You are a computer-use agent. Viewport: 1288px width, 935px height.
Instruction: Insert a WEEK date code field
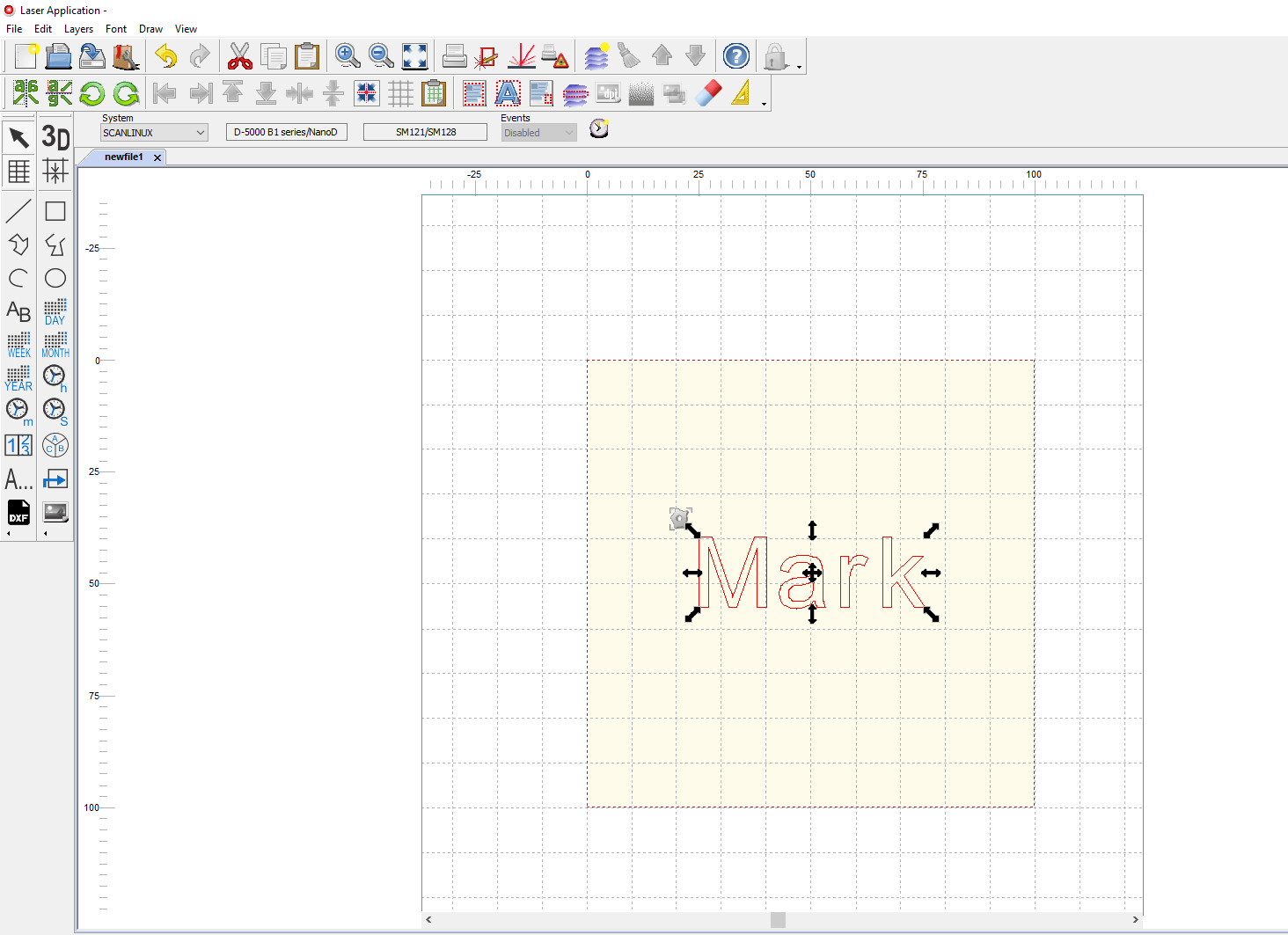[18, 344]
